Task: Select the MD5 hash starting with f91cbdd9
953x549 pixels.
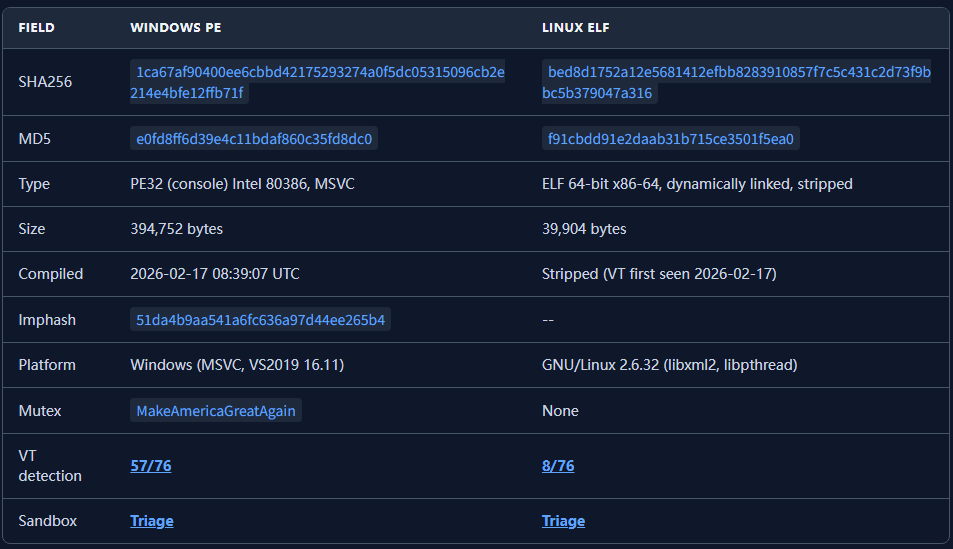Action: [x=670, y=139]
